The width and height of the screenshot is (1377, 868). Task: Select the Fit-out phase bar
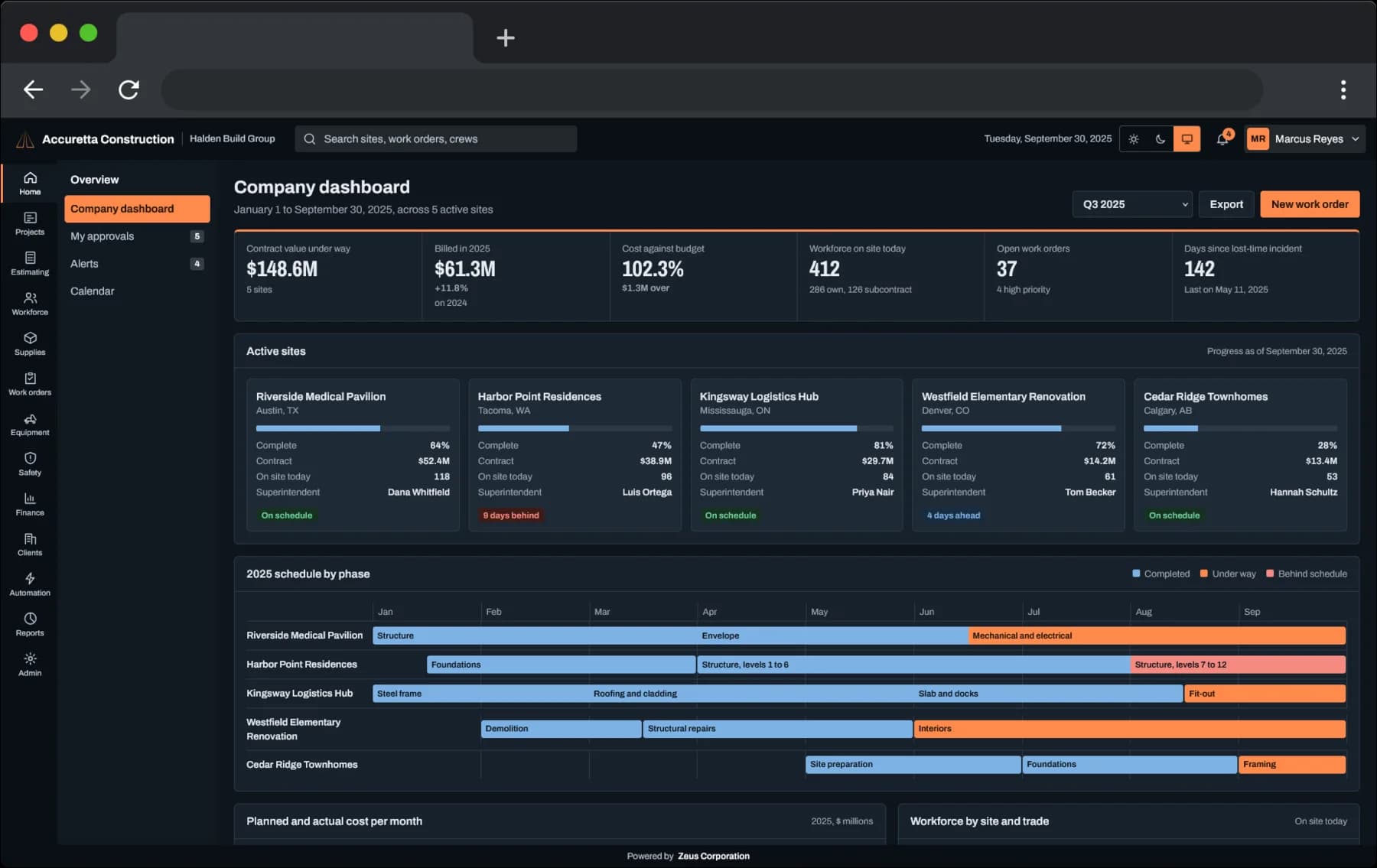click(x=1265, y=694)
